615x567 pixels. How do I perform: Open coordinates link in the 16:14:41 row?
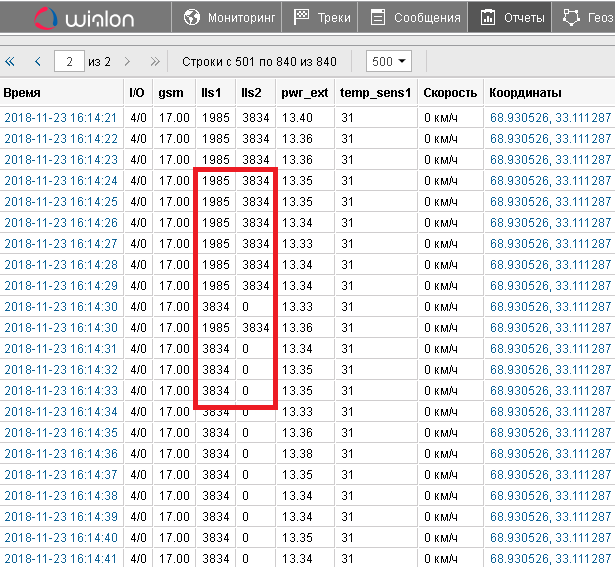pos(550,559)
